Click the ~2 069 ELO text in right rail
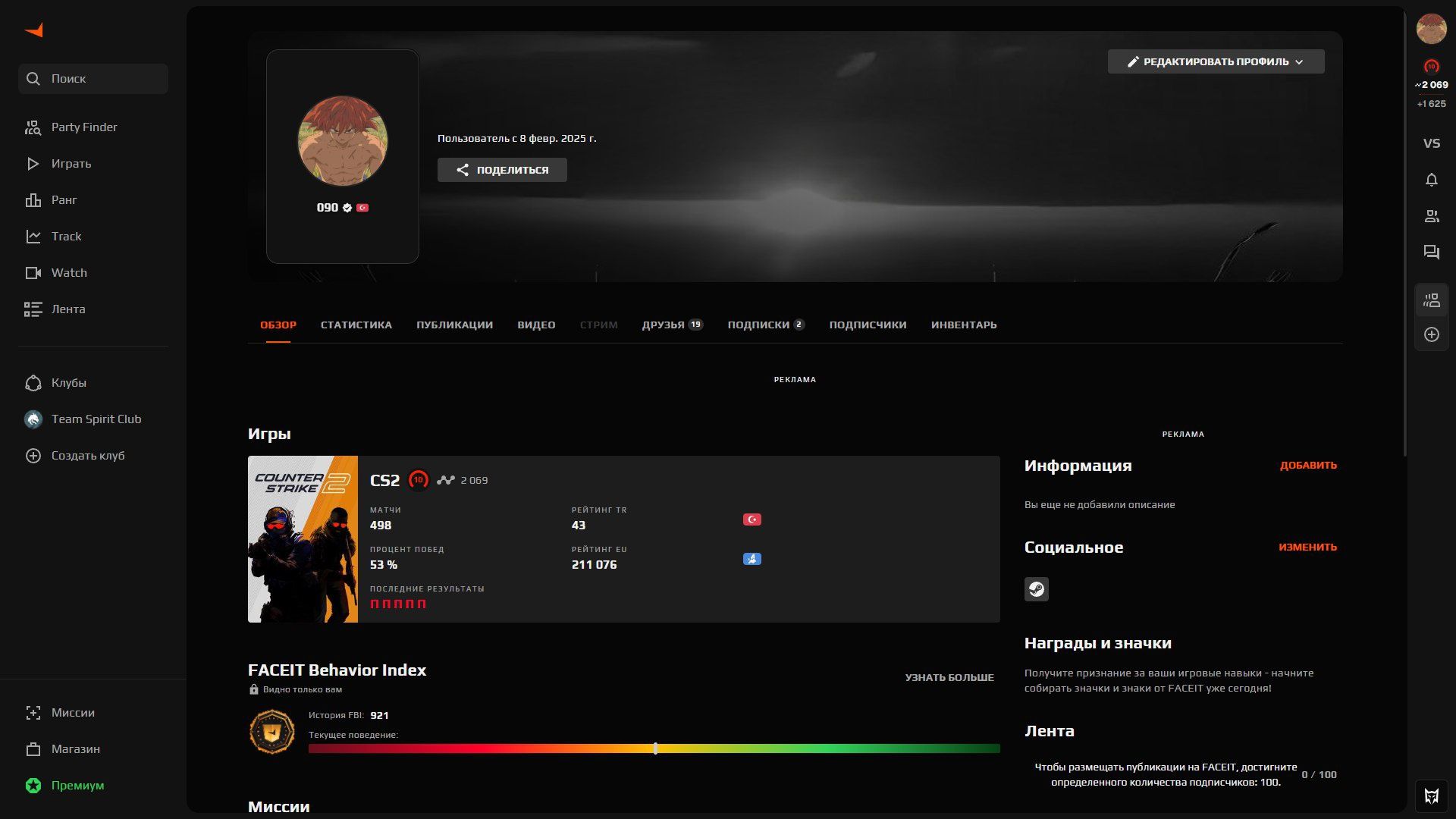The image size is (1456, 819). (1431, 85)
